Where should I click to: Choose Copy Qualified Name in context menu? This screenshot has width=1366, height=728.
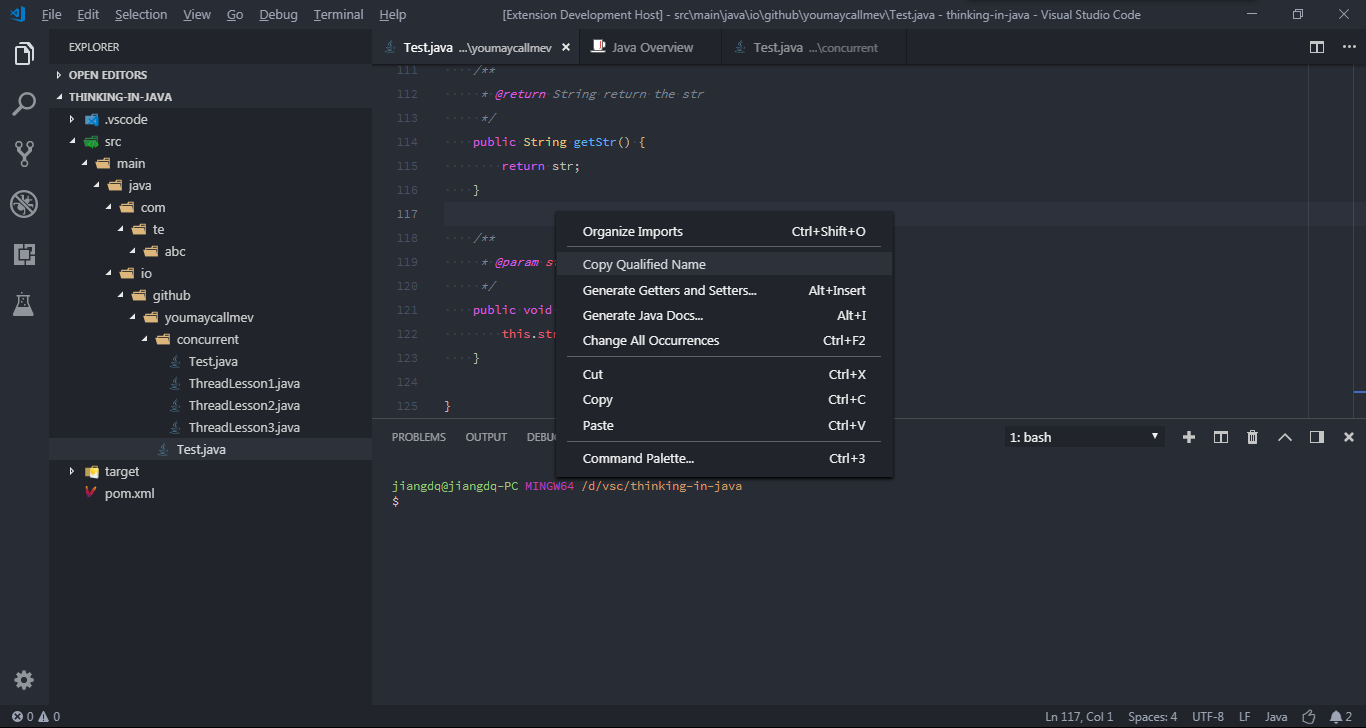(x=724, y=264)
